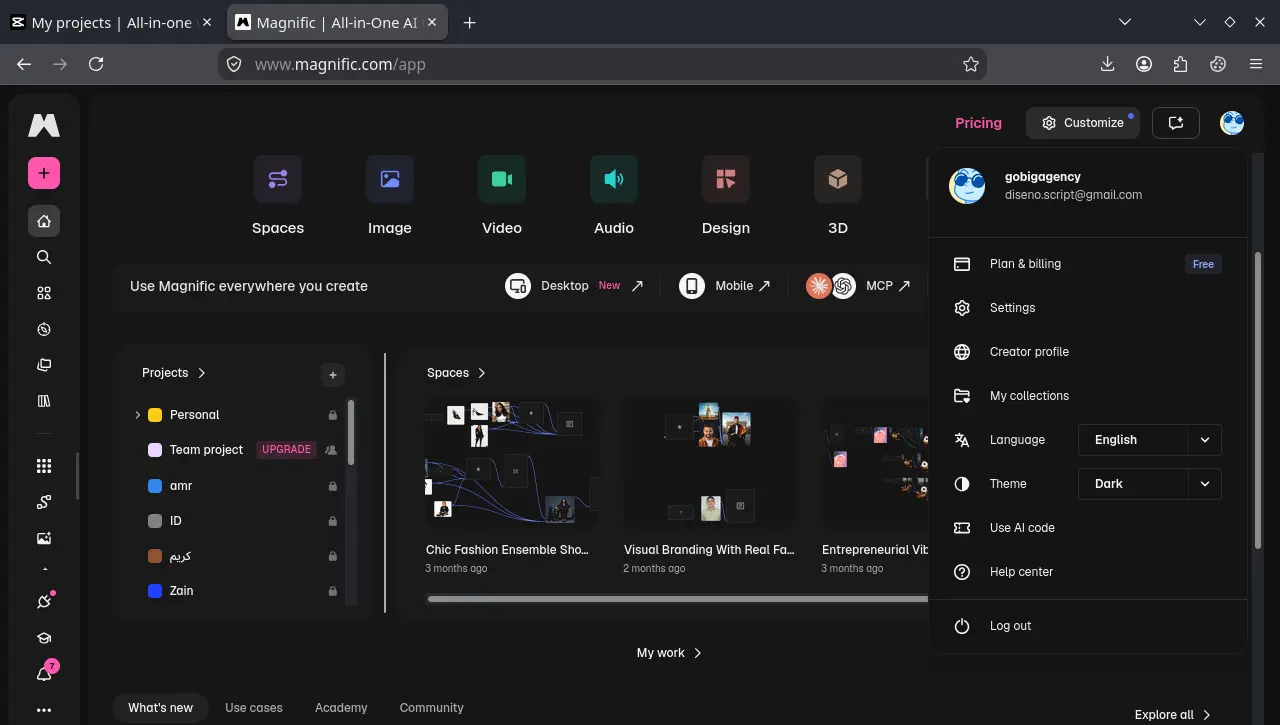Open the browser tab list dropdown arrow
This screenshot has height=725, width=1280.
tap(1125, 22)
